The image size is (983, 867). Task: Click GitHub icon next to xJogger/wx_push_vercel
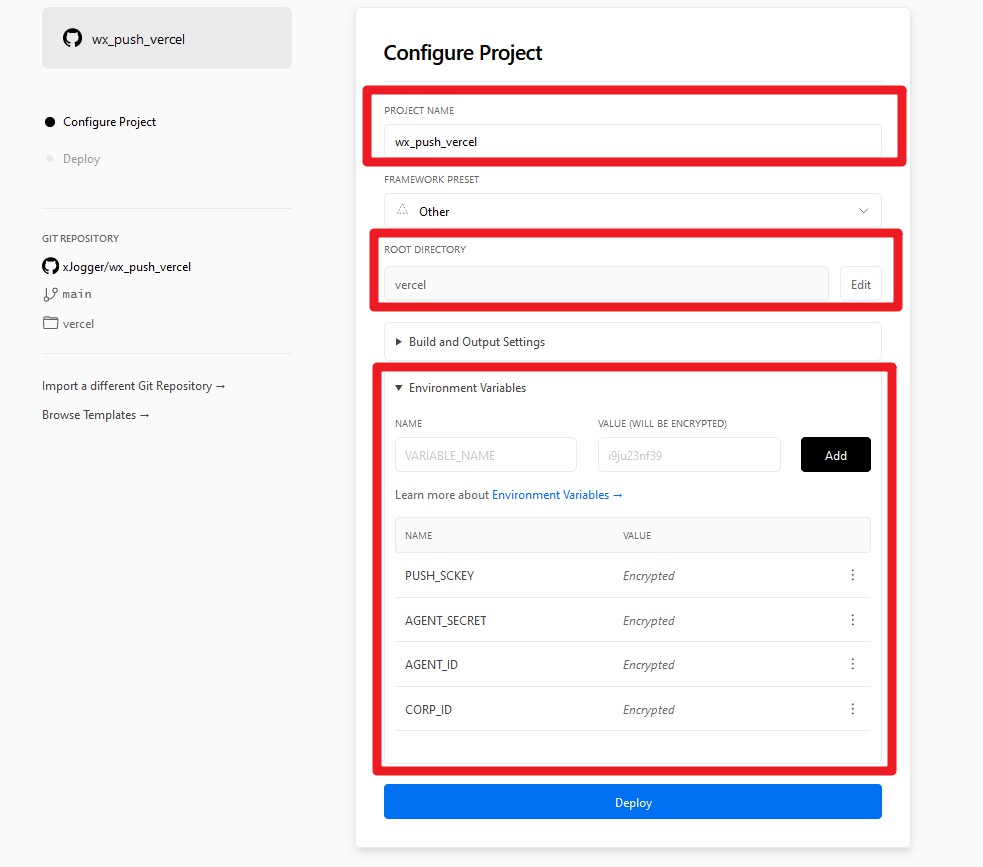(50, 266)
